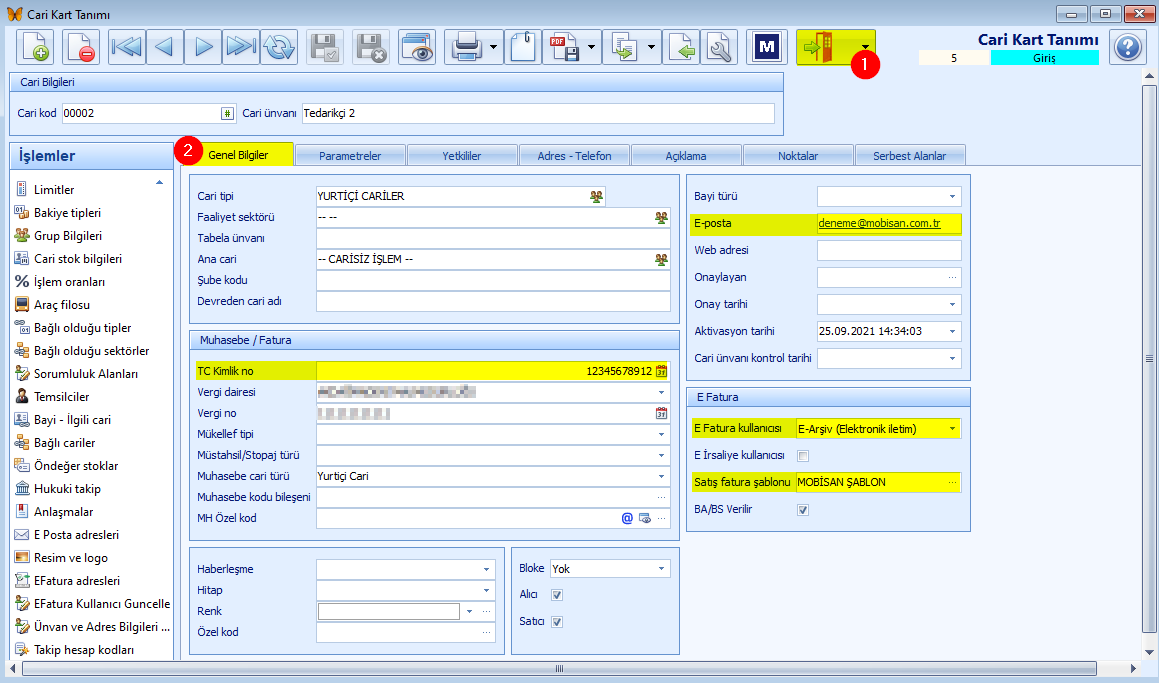Open Cari tipi lookup people icon
Screen dimensions: 1159x683
point(597,196)
